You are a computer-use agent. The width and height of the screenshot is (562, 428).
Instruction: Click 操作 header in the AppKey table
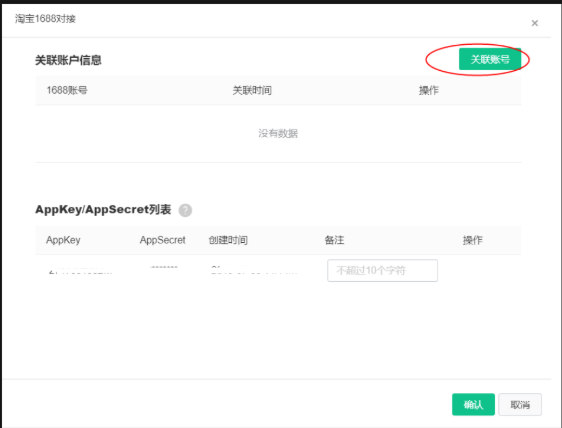[472, 240]
